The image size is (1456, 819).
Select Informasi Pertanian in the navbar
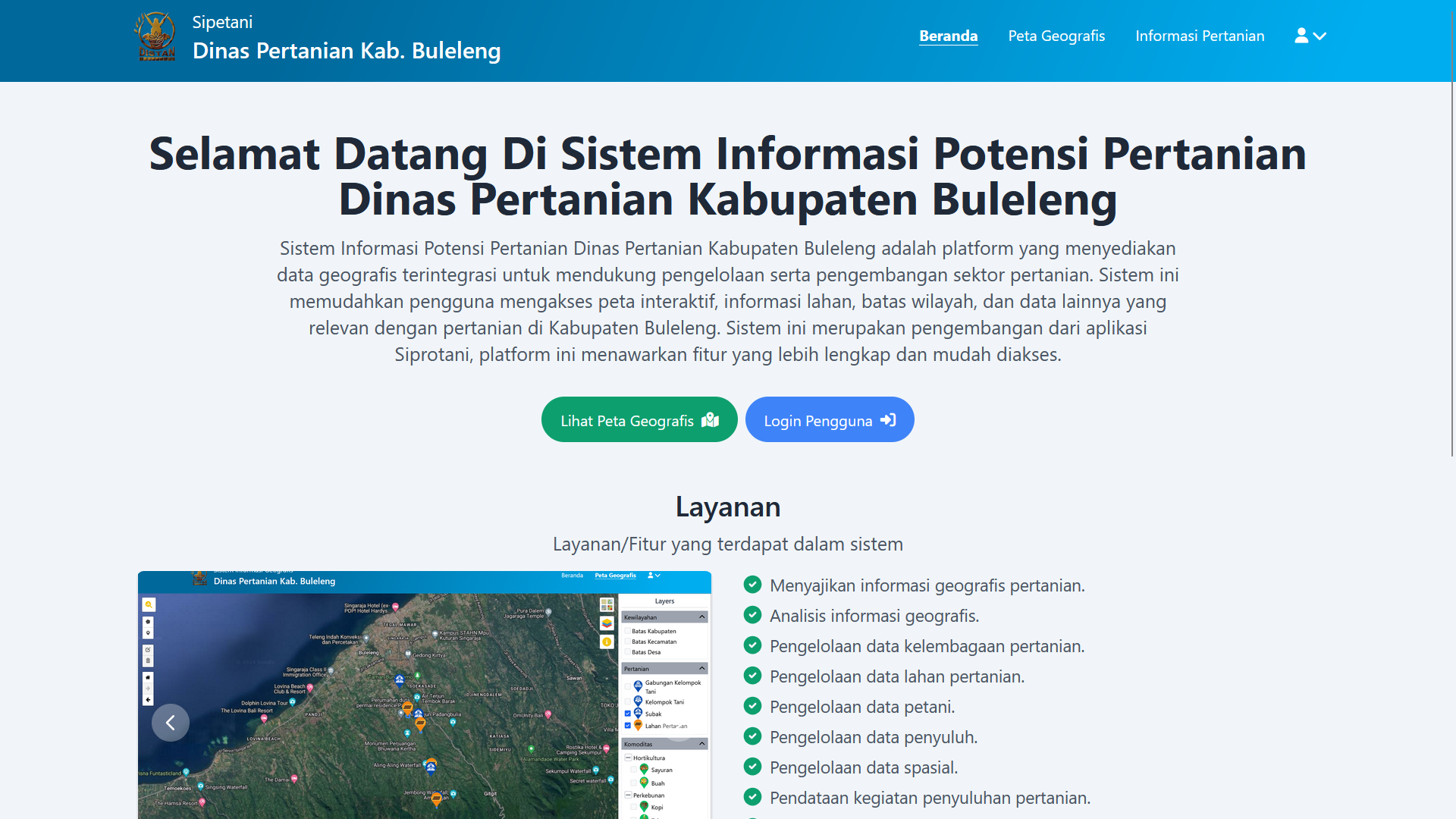(1200, 36)
